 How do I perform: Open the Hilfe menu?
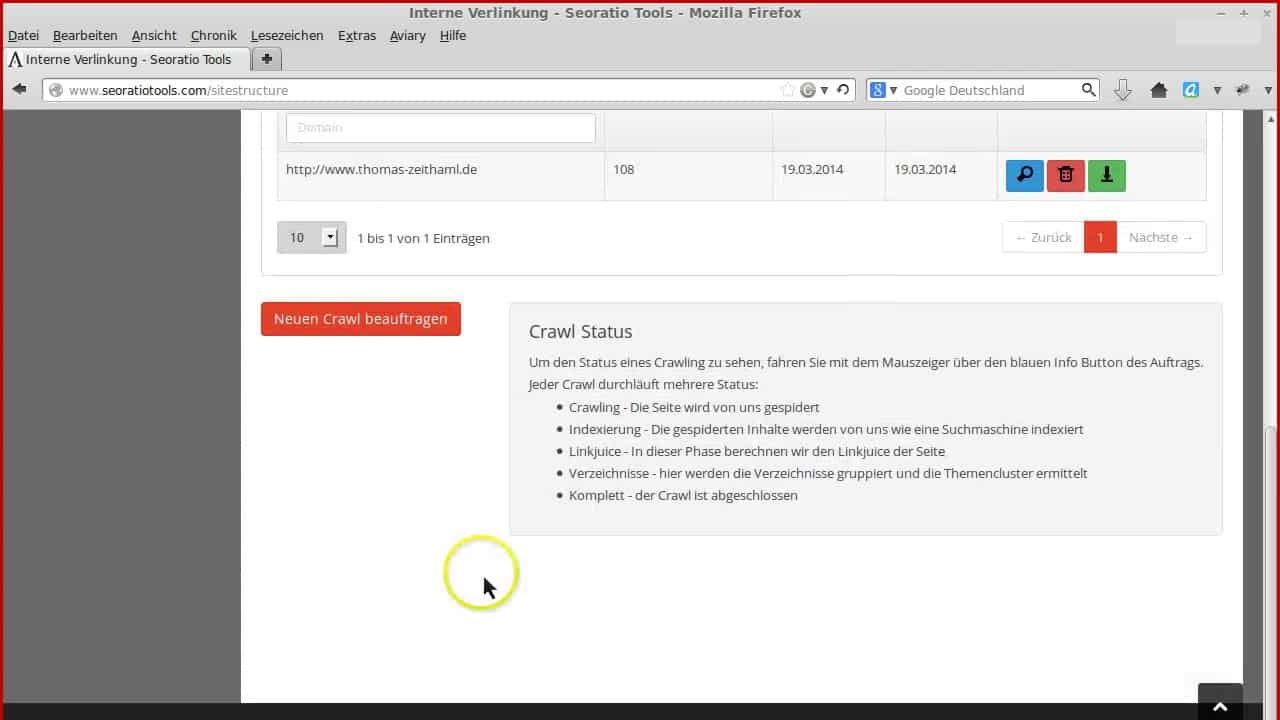tap(453, 35)
